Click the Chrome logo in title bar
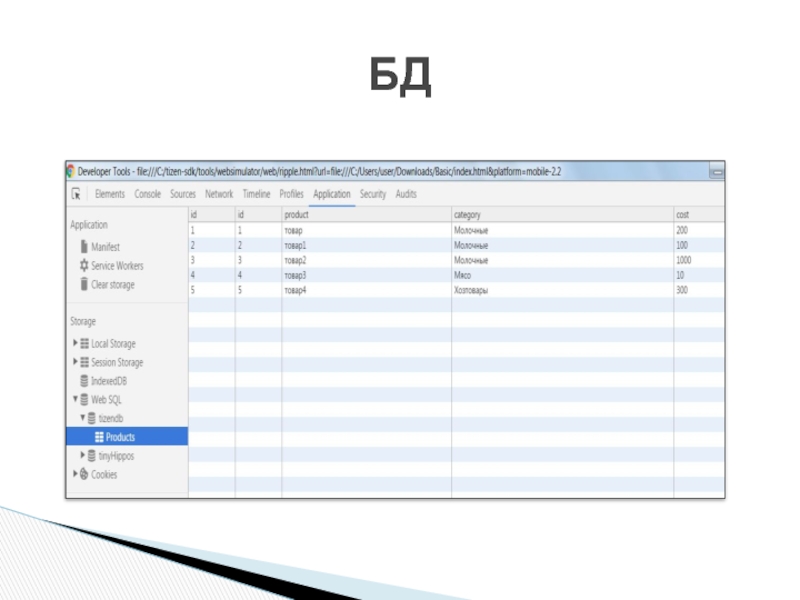The height and width of the screenshot is (600, 800). [70, 171]
